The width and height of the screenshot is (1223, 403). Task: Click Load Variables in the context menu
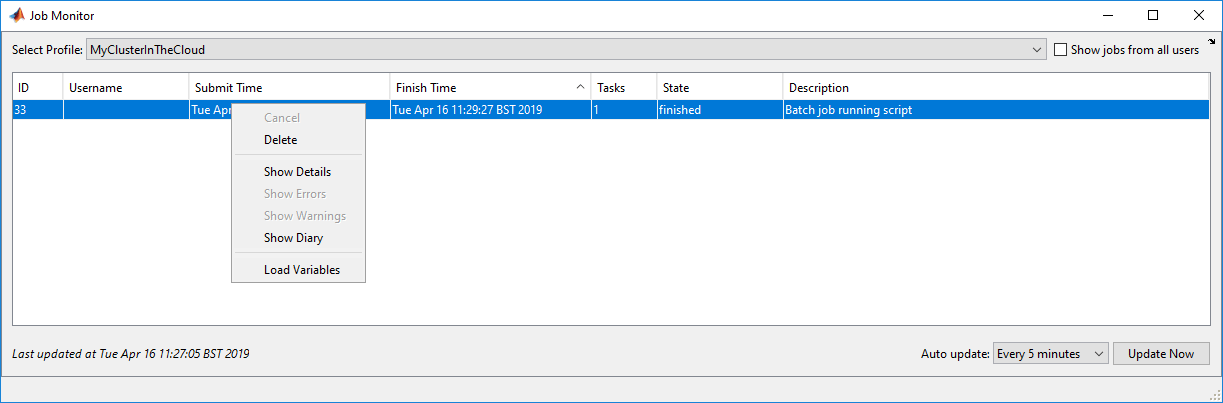click(x=302, y=270)
